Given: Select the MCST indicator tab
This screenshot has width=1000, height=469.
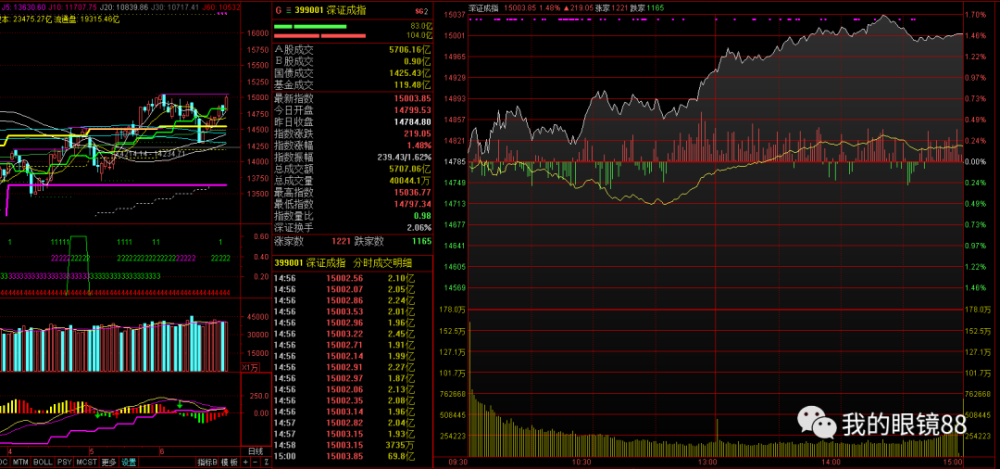Looking at the screenshot, I should 87,462.
